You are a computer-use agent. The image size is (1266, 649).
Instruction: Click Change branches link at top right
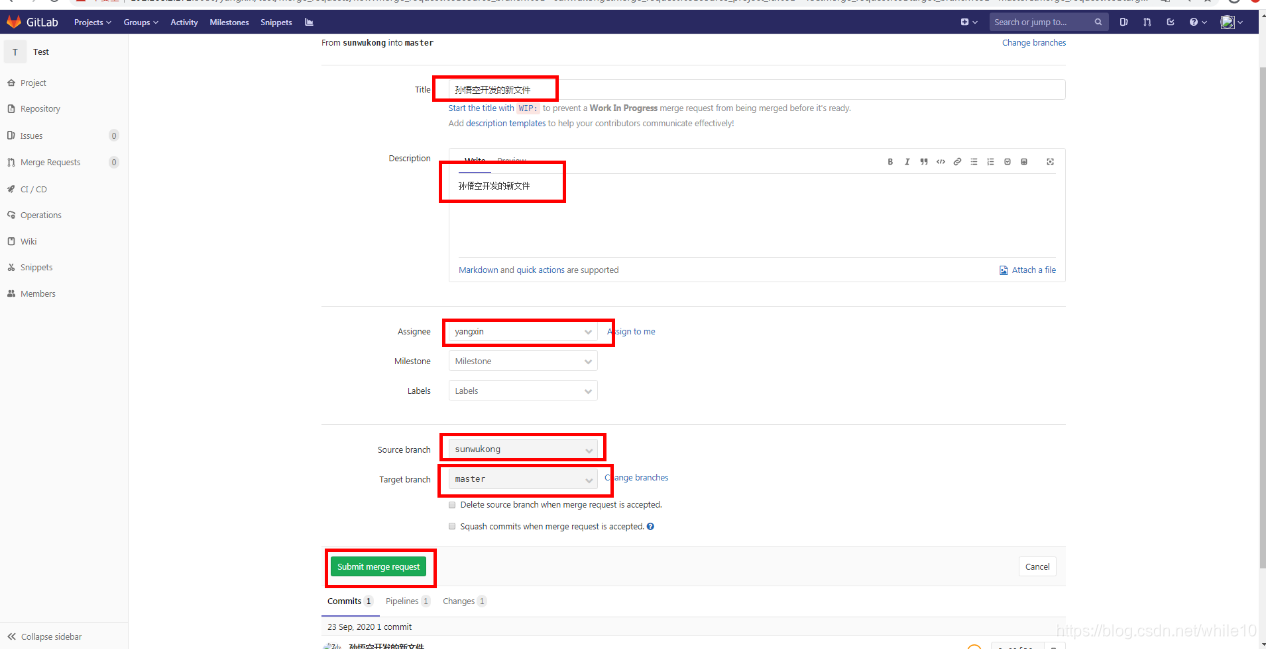pos(1034,43)
